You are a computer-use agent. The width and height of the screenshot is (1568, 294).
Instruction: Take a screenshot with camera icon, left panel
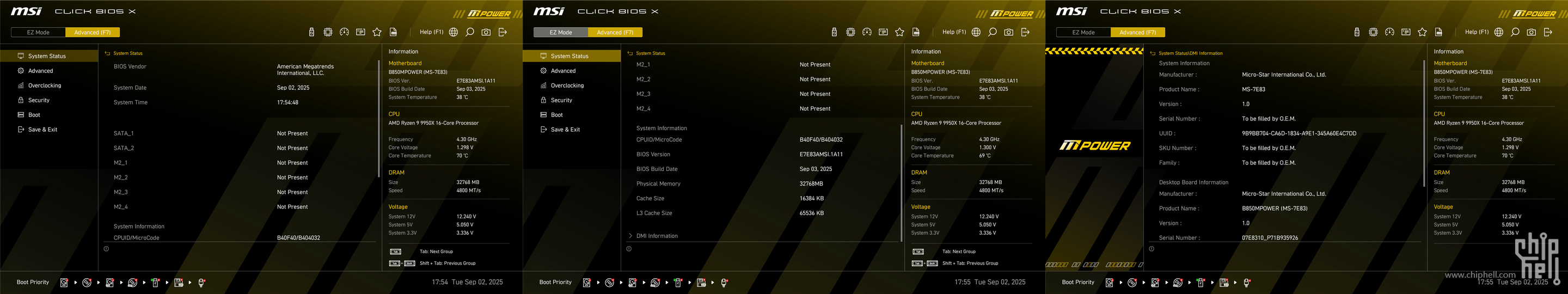[x=486, y=32]
